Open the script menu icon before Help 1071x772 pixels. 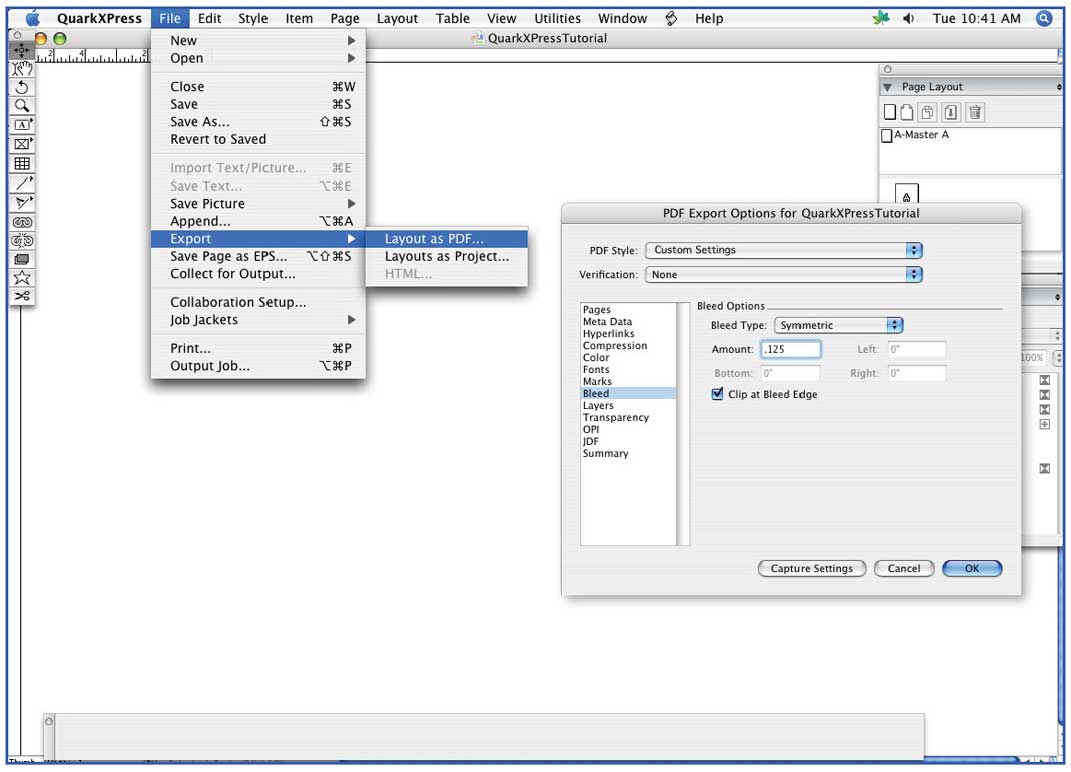671,18
